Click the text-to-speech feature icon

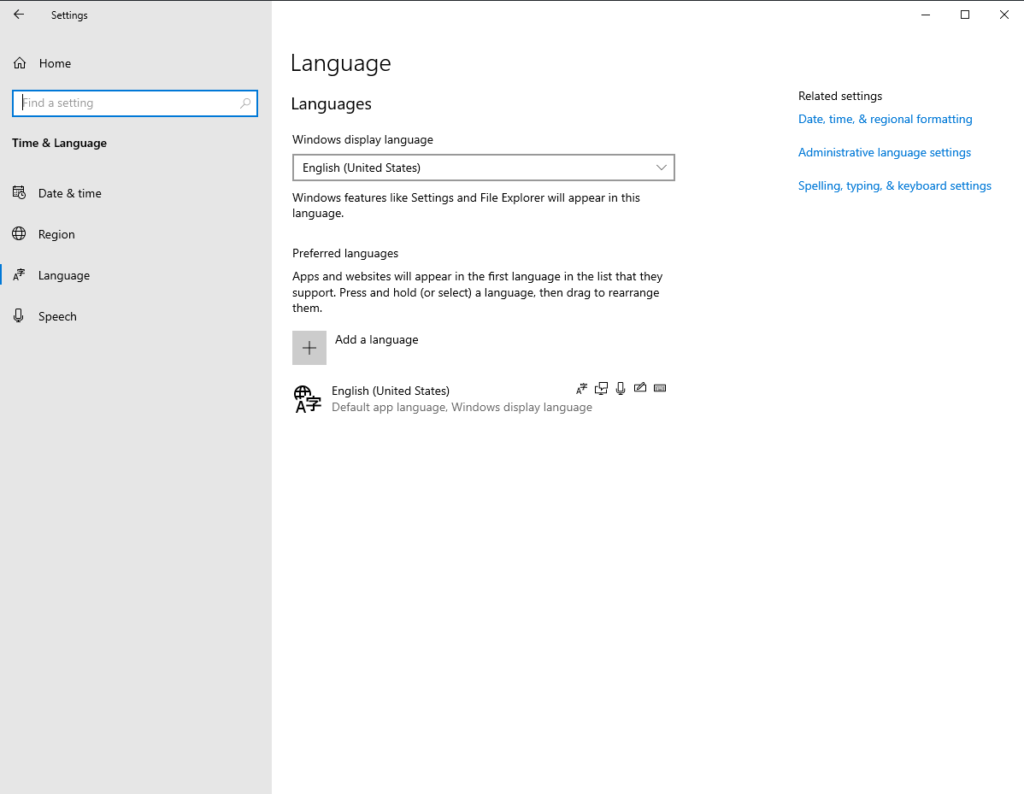[601, 389]
